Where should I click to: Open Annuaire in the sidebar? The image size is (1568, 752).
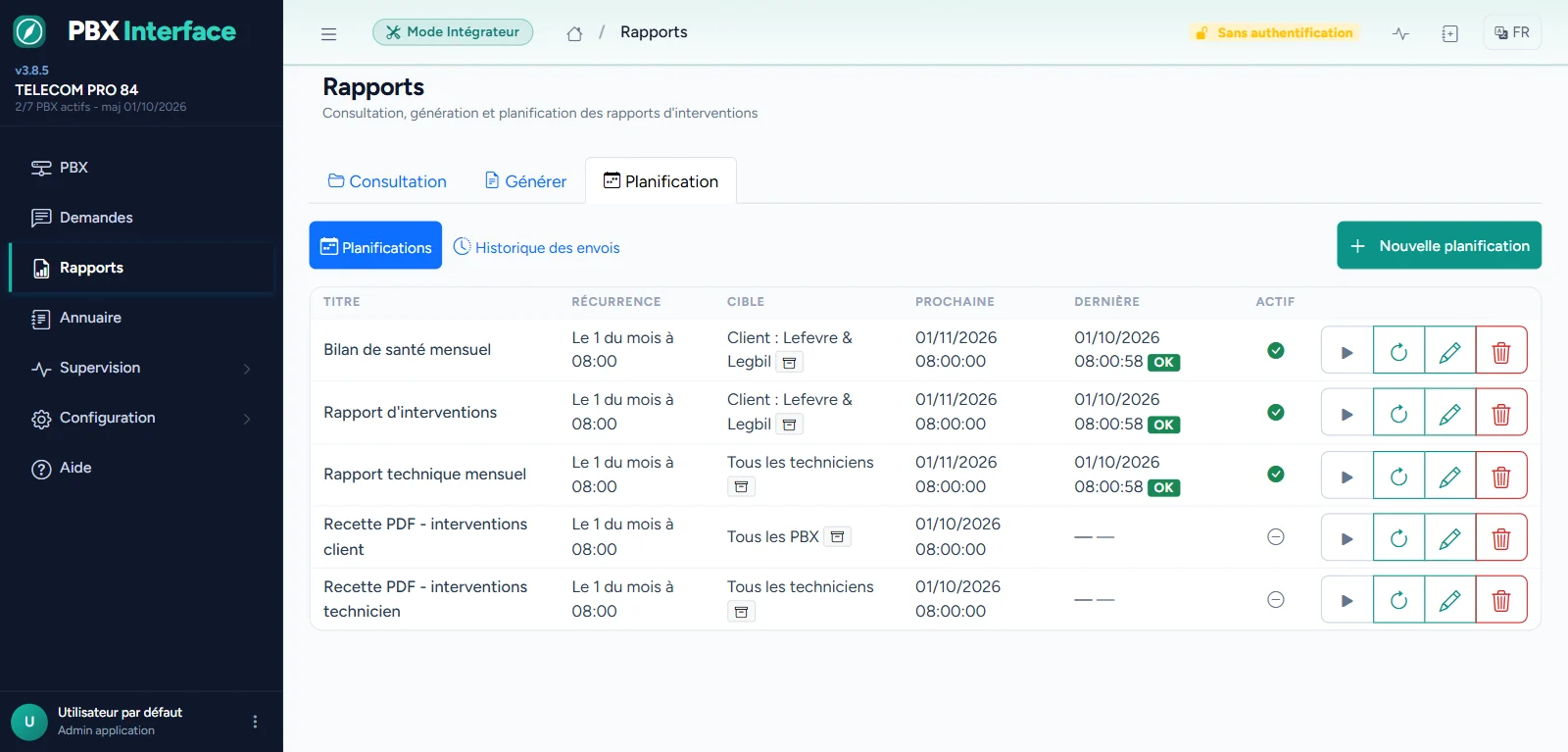142,318
